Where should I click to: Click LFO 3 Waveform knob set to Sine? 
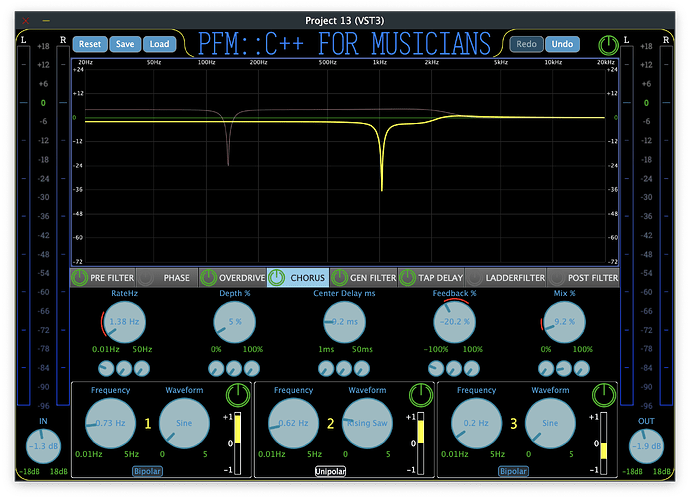coord(551,423)
